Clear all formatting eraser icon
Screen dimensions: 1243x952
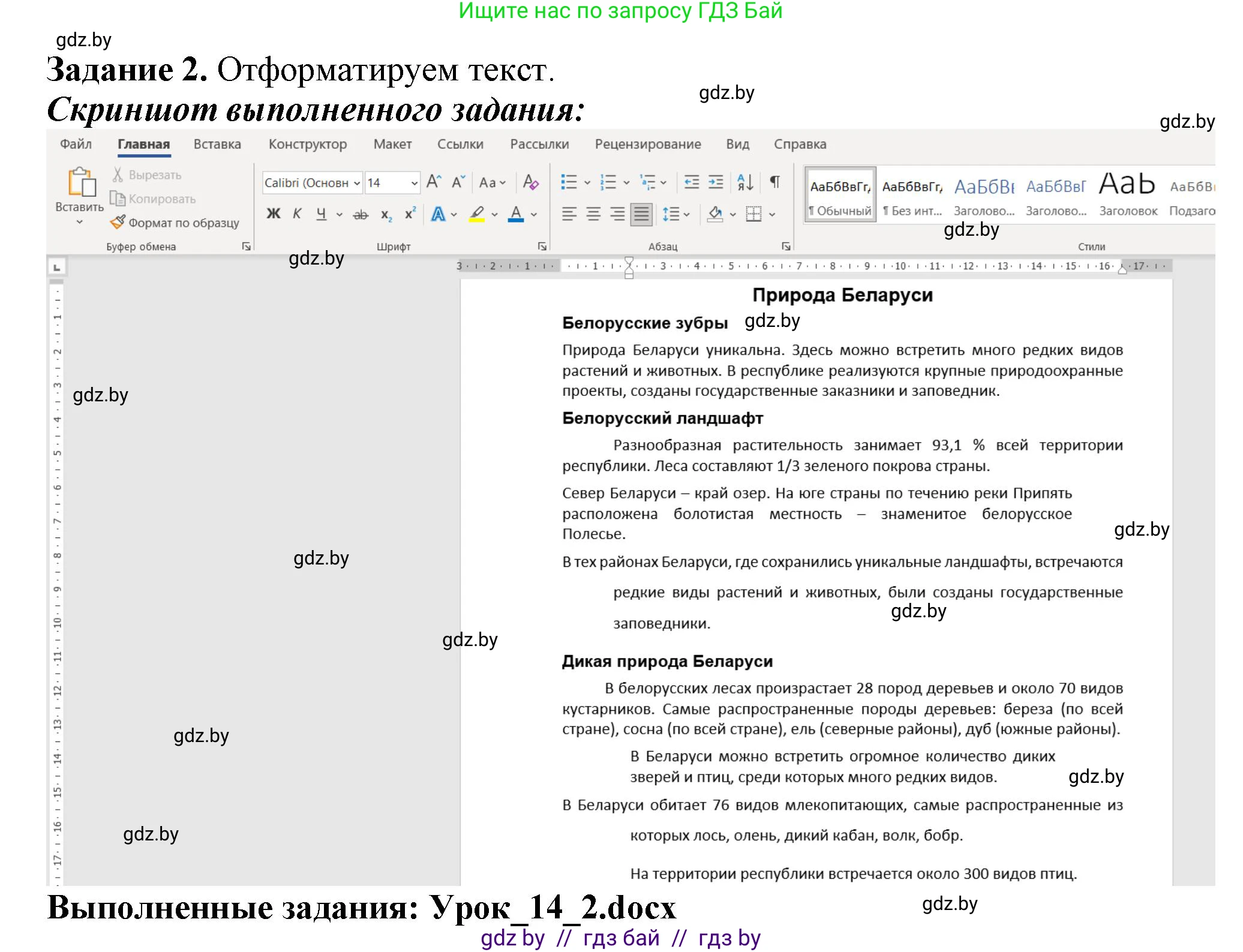[x=530, y=182]
